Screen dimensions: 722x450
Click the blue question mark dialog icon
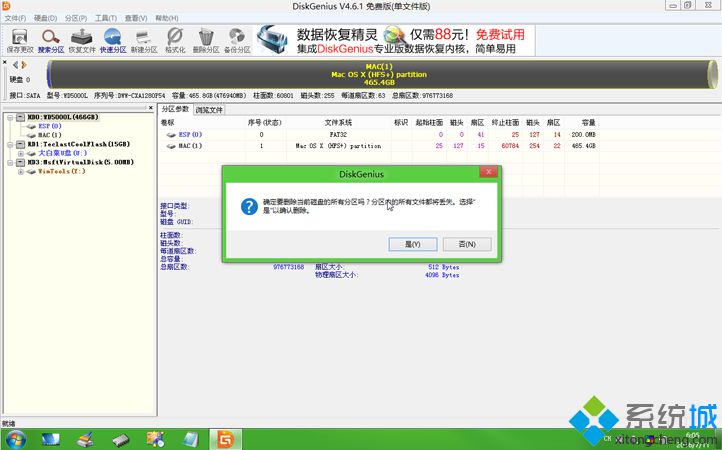point(249,206)
